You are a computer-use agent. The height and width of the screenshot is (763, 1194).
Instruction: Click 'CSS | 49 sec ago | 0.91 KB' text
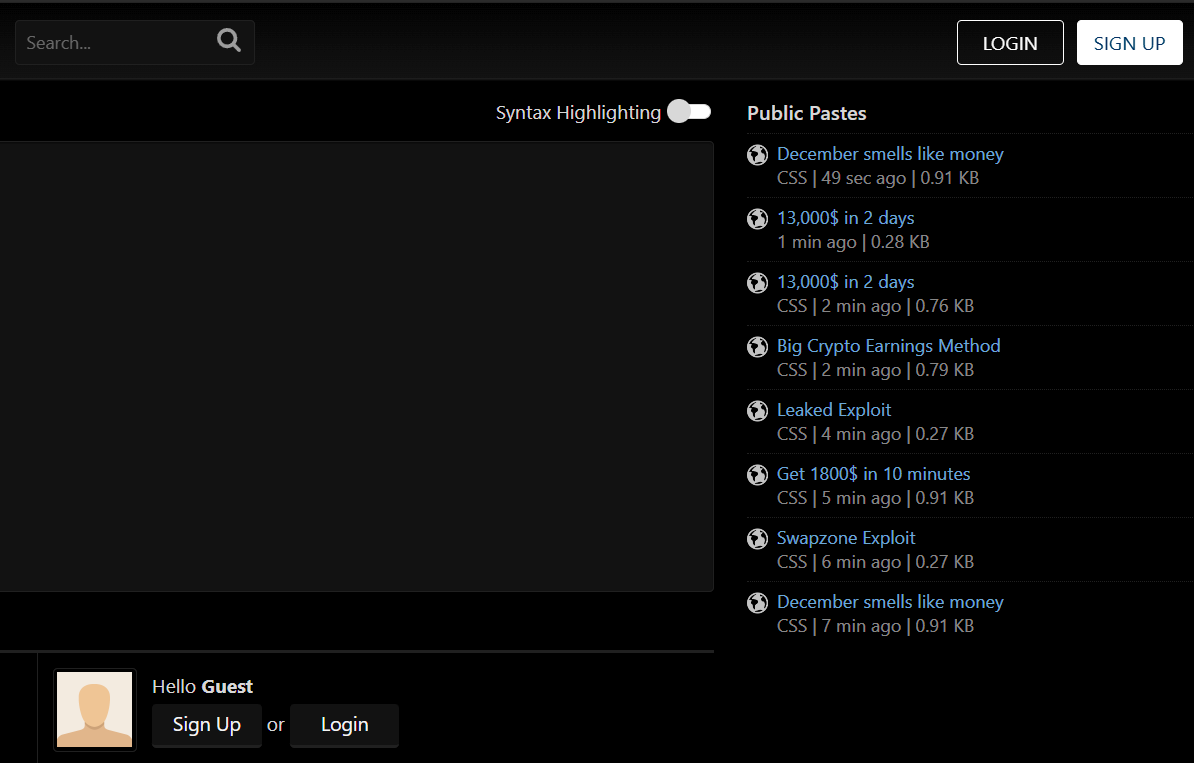pos(877,178)
